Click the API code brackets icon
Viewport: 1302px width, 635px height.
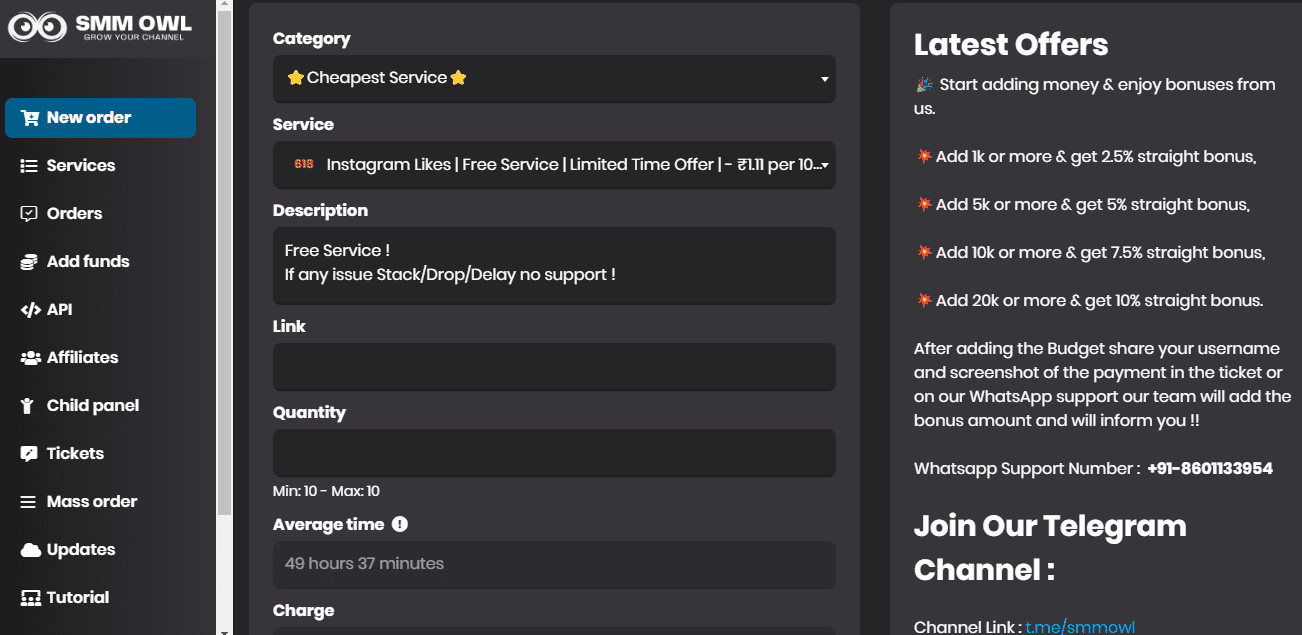click(x=30, y=310)
